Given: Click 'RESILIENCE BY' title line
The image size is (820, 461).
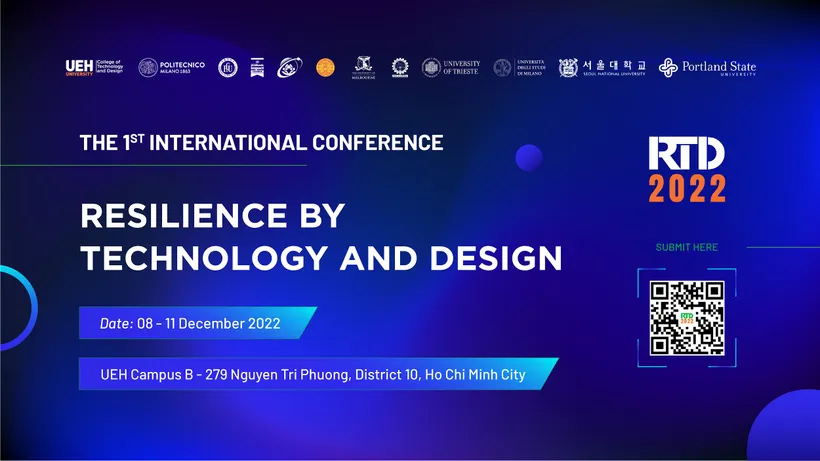Looking at the screenshot, I should click(x=212, y=215).
